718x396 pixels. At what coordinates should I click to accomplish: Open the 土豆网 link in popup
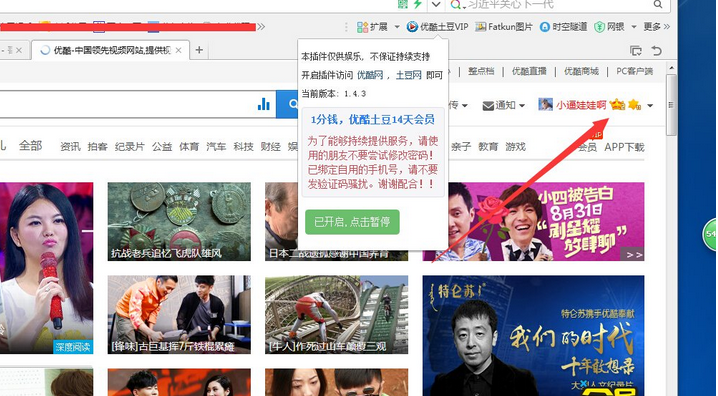pyautogui.click(x=408, y=75)
